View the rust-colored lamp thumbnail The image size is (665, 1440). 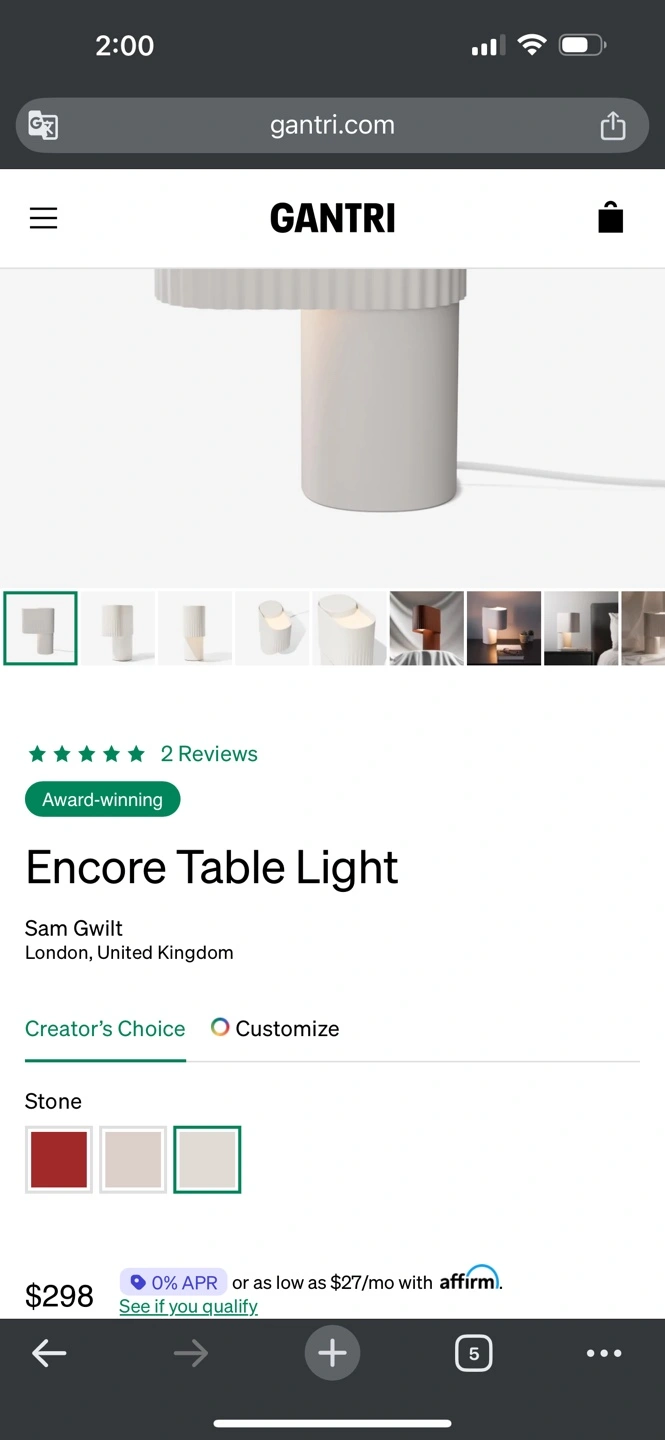point(427,628)
